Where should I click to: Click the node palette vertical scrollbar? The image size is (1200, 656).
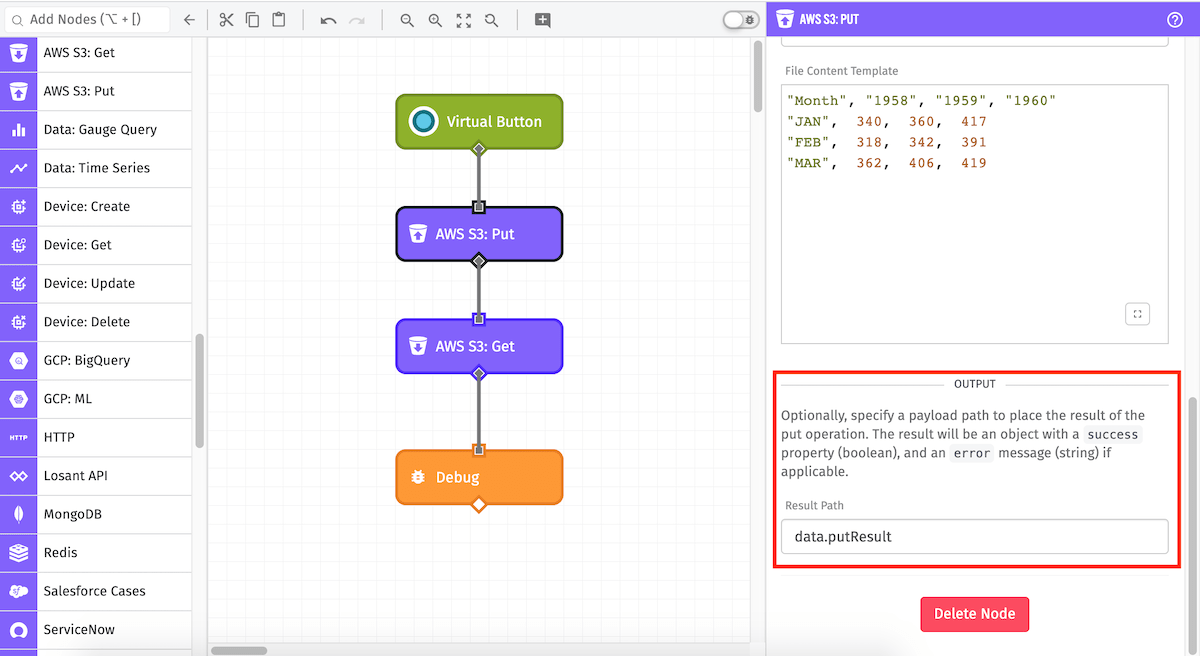[x=200, y=390]
